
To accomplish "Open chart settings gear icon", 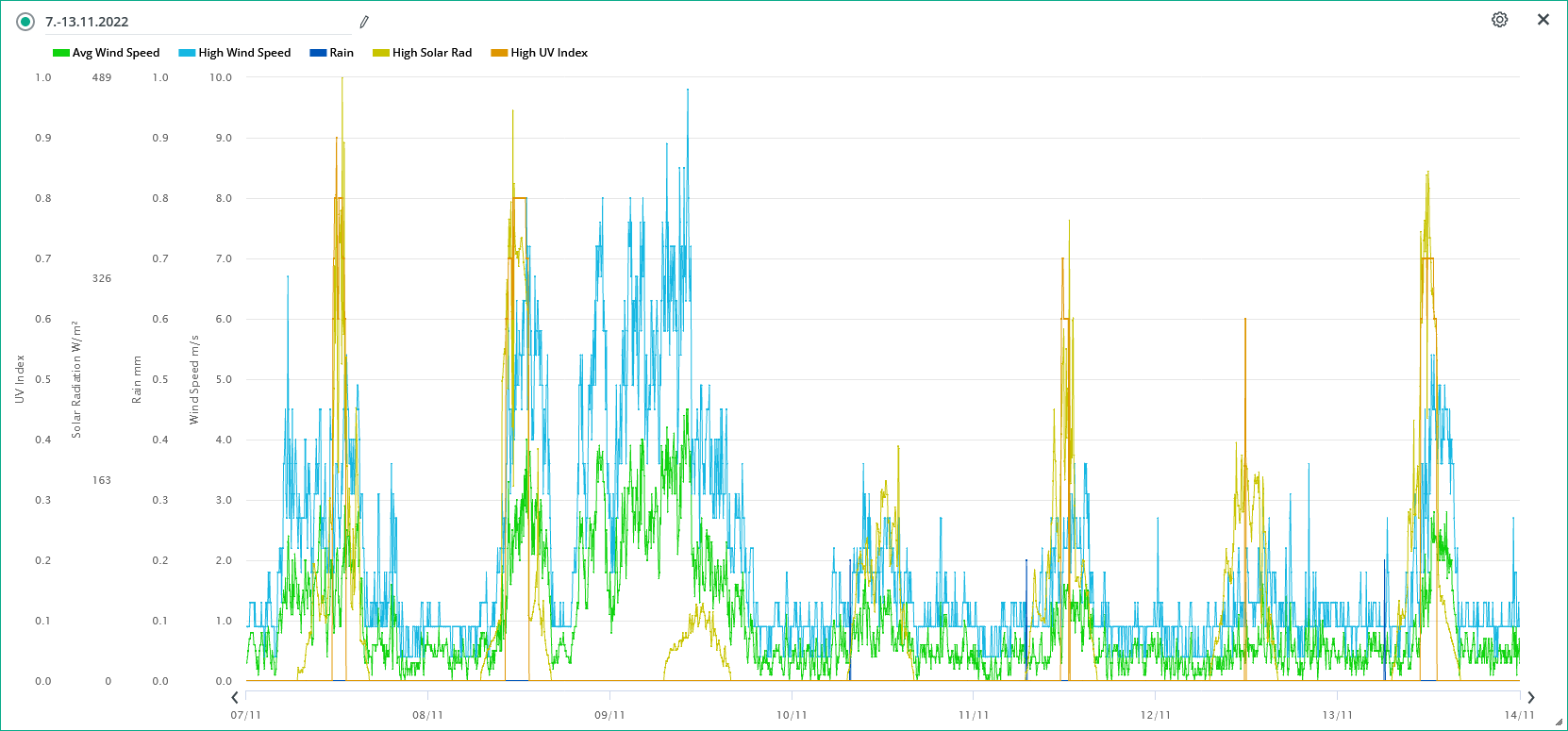I will [1499, 20].
